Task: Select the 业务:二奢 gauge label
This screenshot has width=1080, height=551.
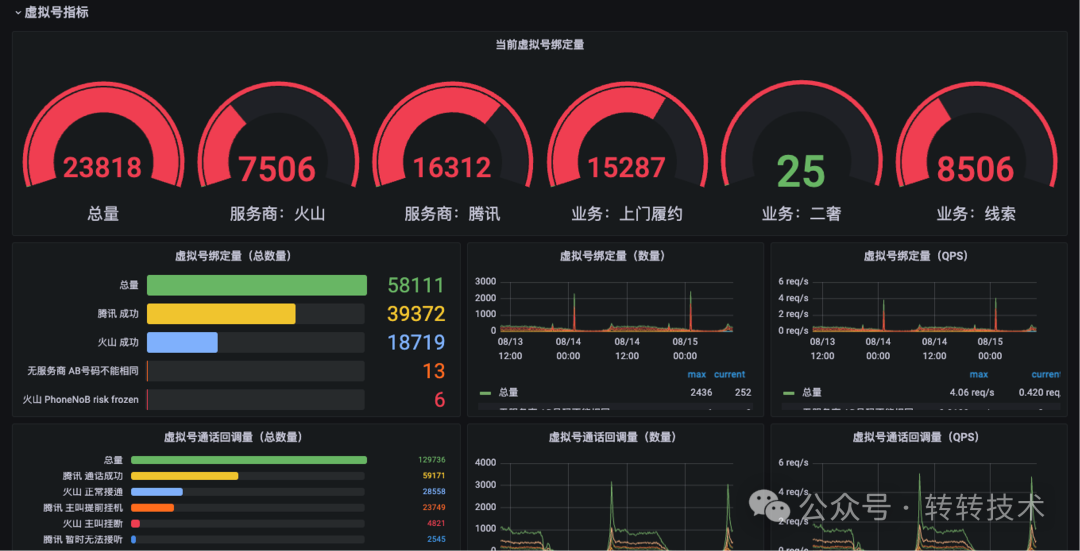Action: 801,214
